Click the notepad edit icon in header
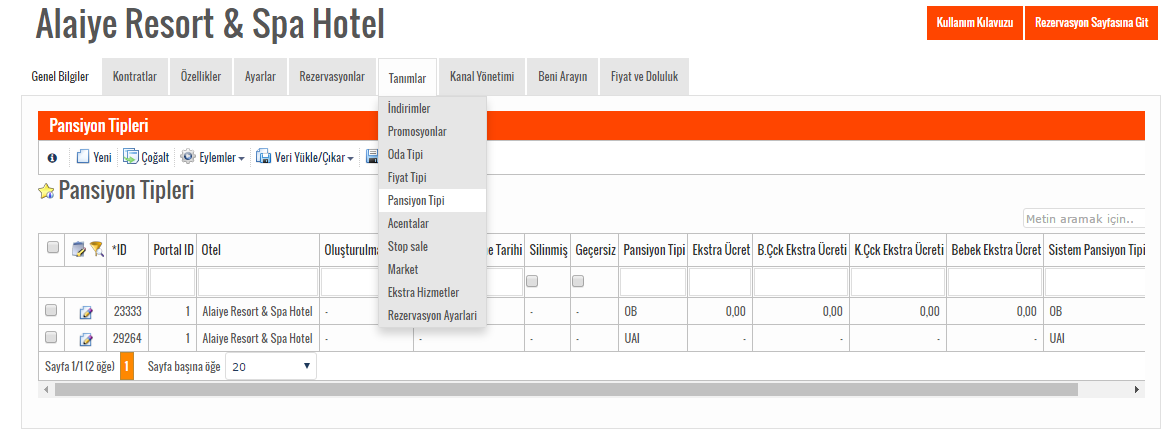 point(78,249)
